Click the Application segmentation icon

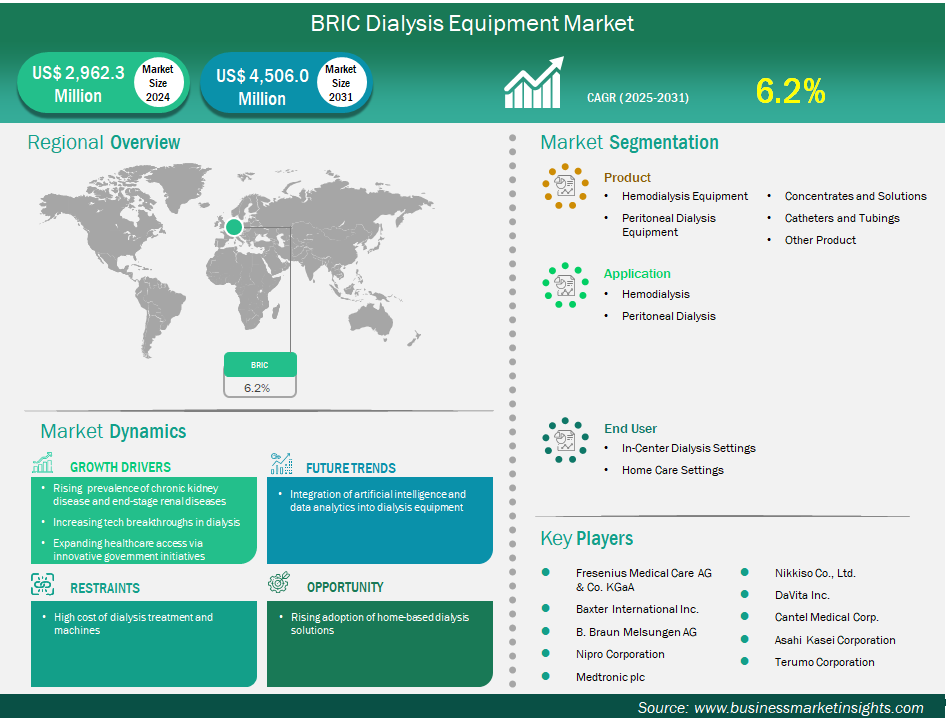tap(565, 283)
